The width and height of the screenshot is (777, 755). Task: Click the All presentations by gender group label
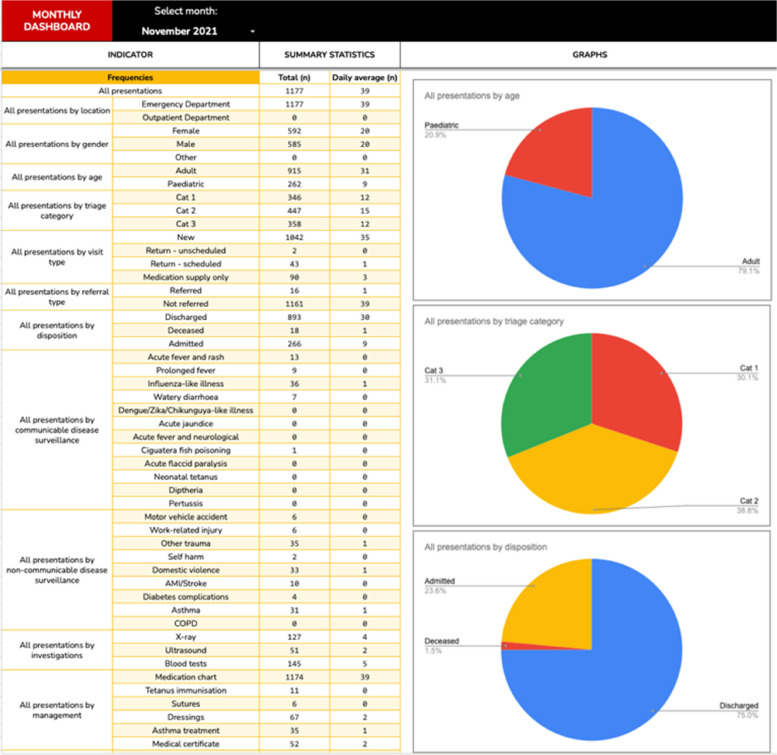click(x=57, y=144)
